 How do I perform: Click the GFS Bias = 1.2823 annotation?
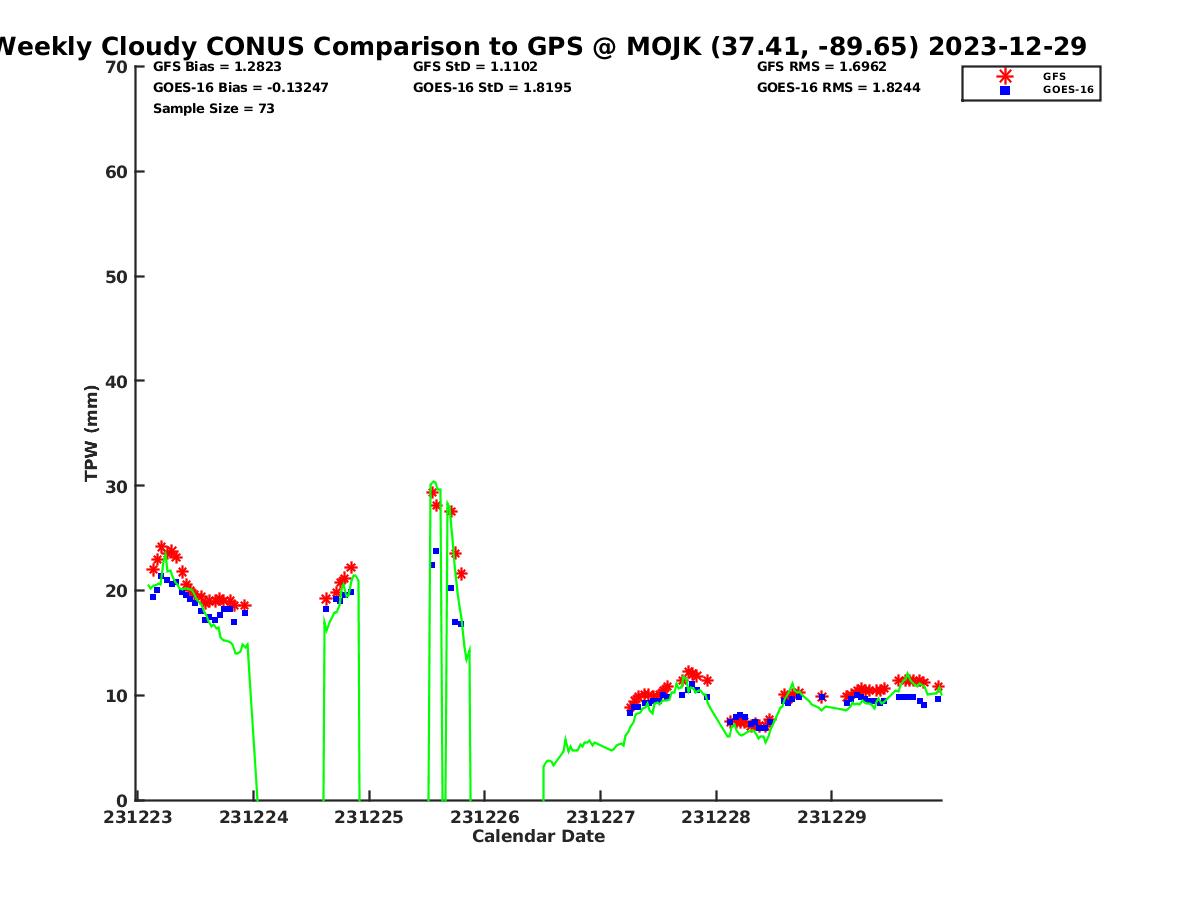pyautogui.click(x=217, y=67)
